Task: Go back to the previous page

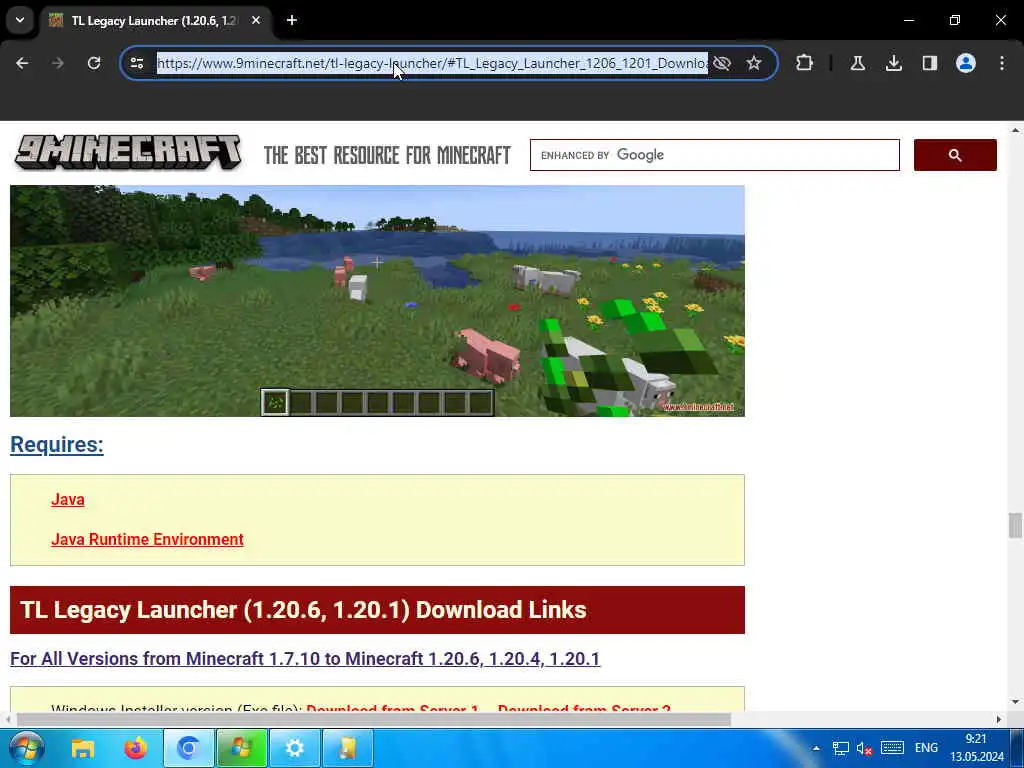Action: 22,63
